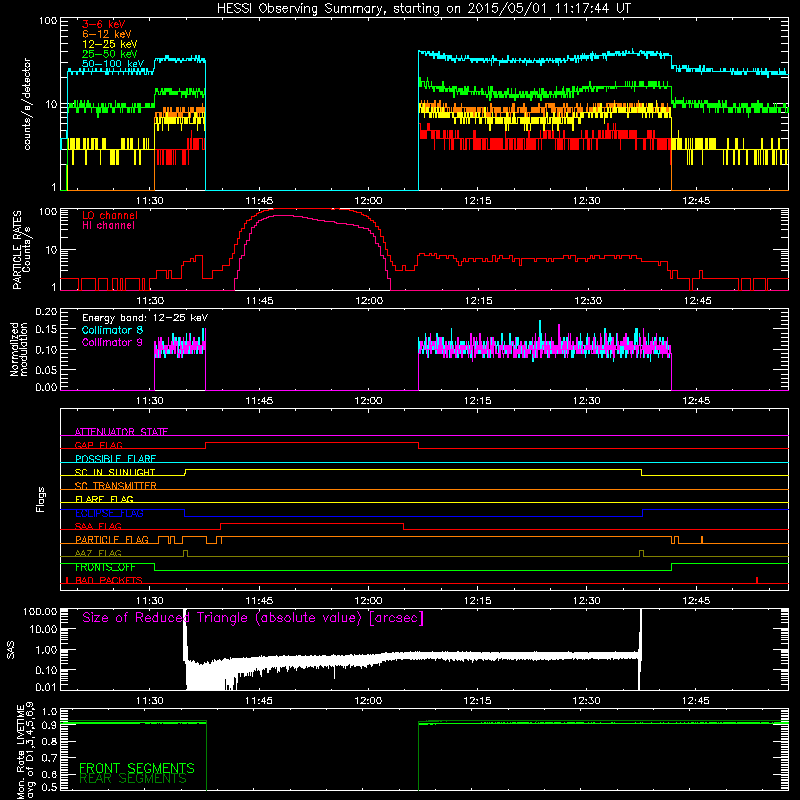Click the 'FLARE FLAG' label
800x800 pixels.
[104, 499]
